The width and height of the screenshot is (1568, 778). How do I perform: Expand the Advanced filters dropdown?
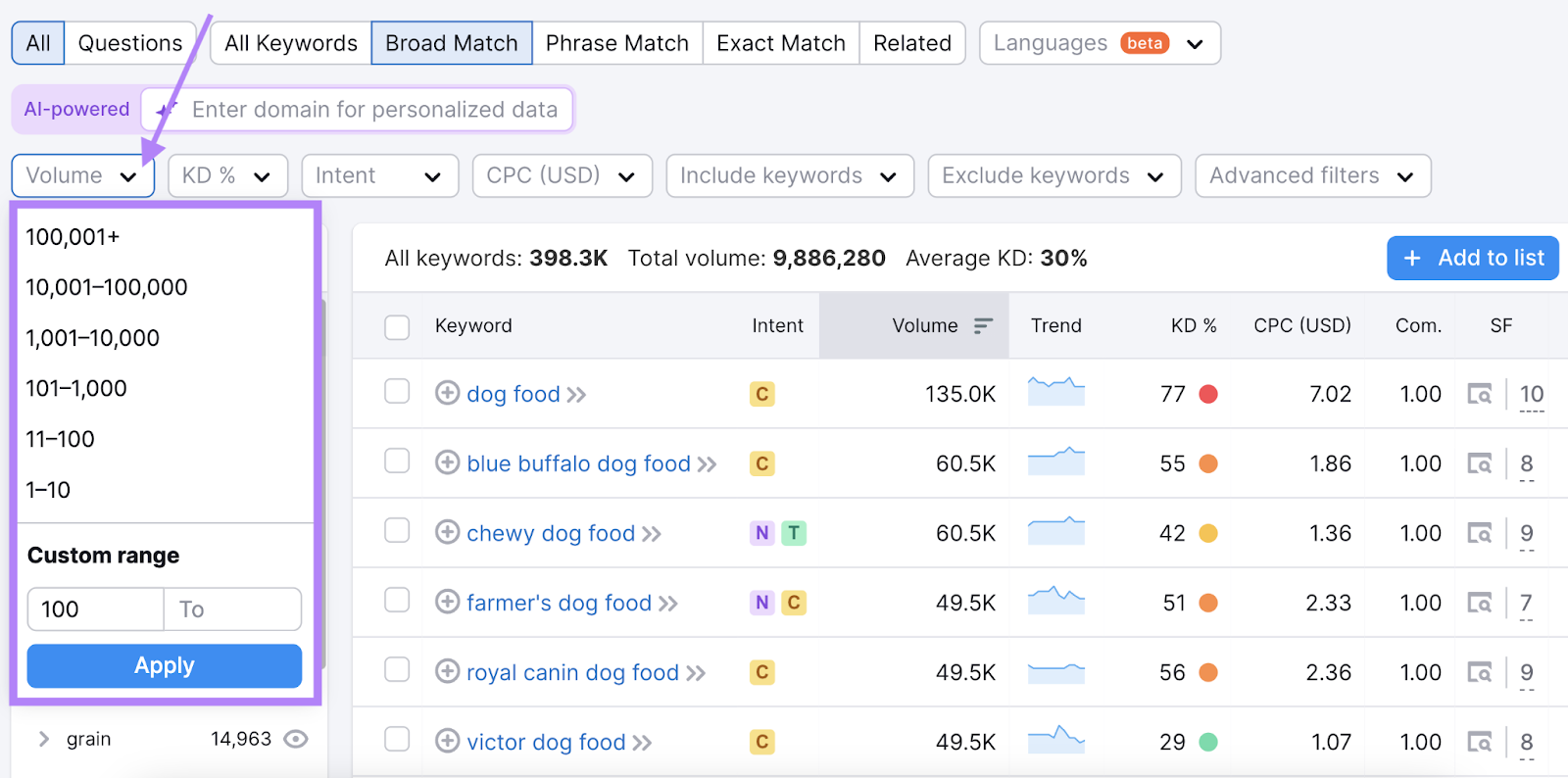[x=1312, y=176]
